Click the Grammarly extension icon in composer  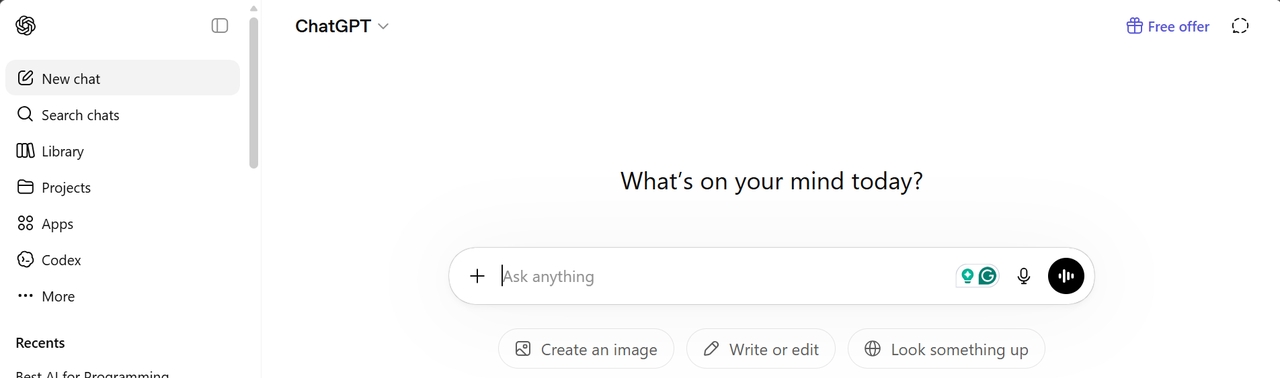coord(988,276)
